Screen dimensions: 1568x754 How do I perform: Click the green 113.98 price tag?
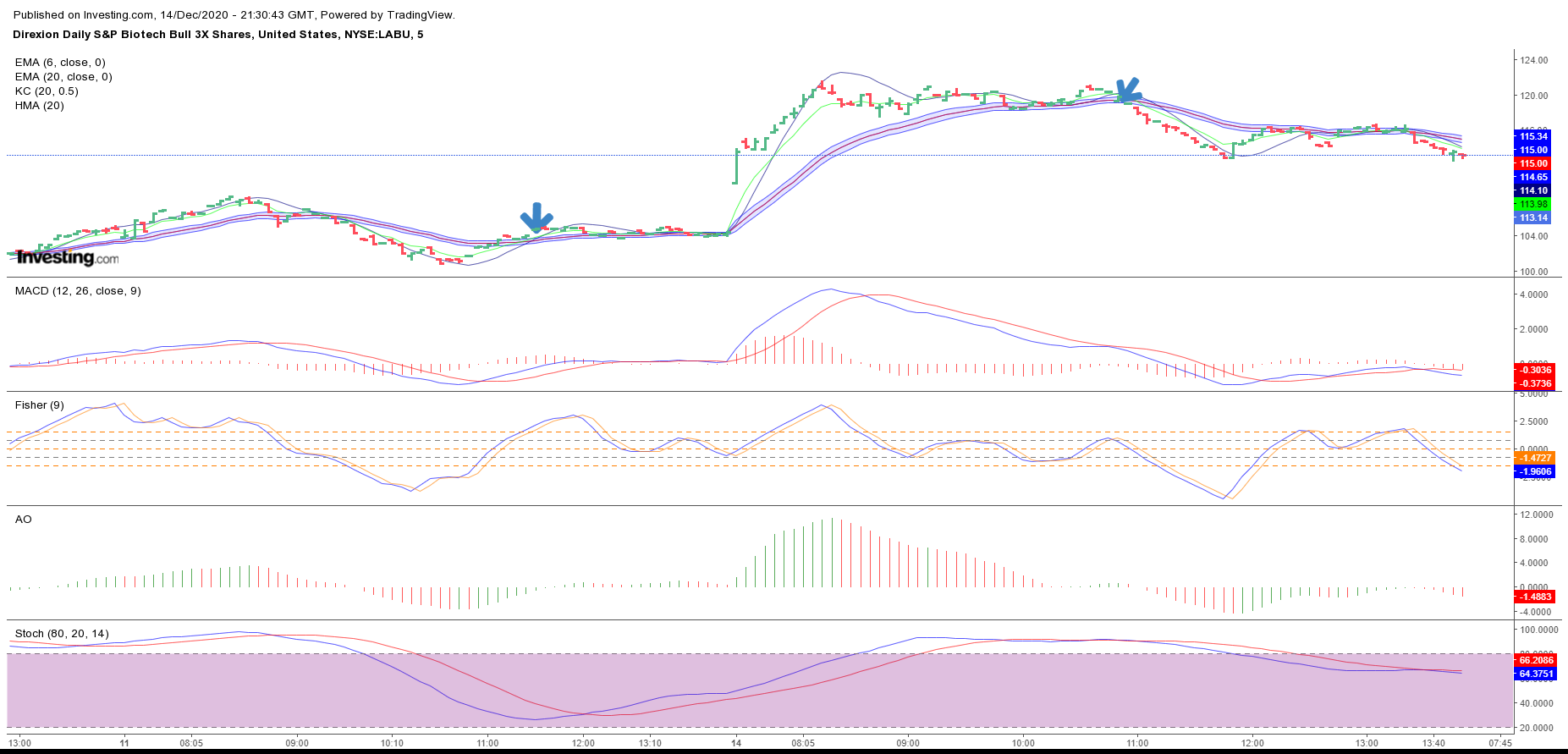pos(1533,204)
